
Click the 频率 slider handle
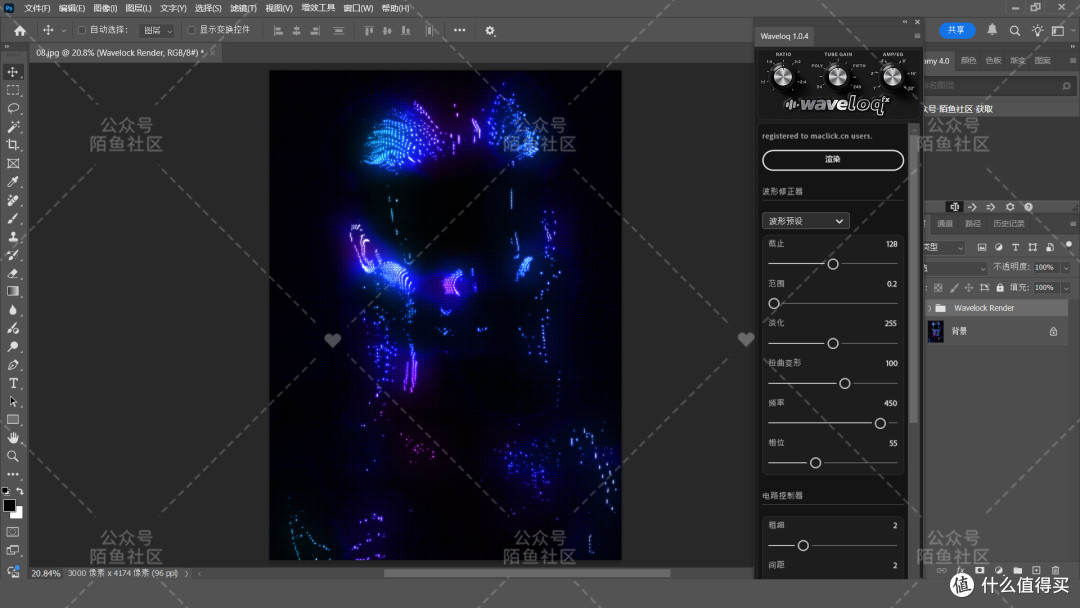(x=880, y=423)
